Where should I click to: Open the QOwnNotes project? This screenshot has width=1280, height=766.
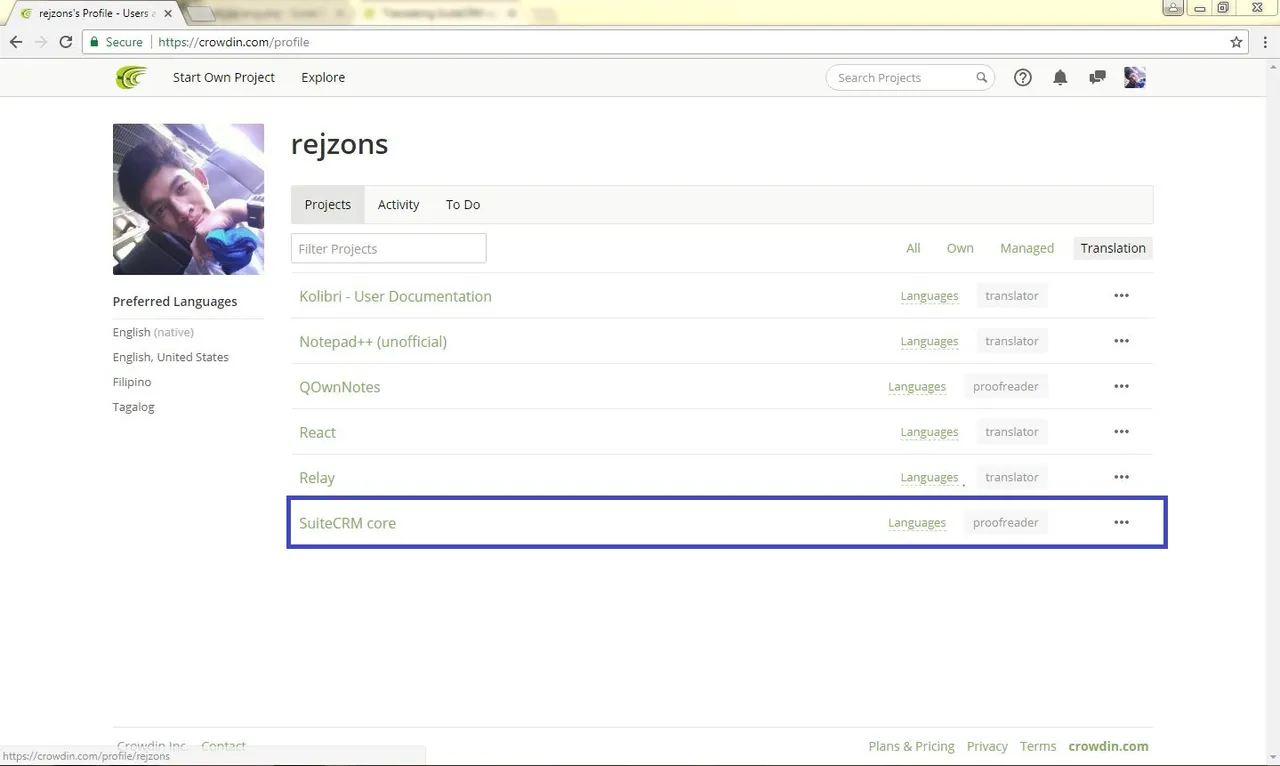pos(340,387)
